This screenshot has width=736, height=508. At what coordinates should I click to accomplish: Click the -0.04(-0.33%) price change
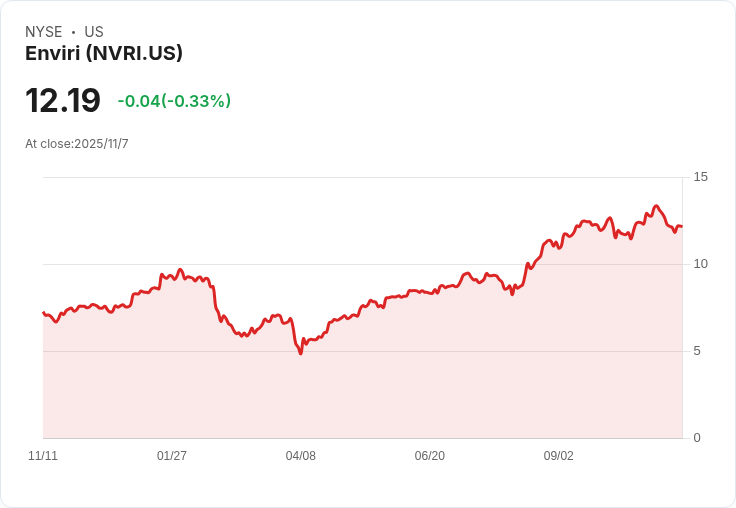click(174, 101)
